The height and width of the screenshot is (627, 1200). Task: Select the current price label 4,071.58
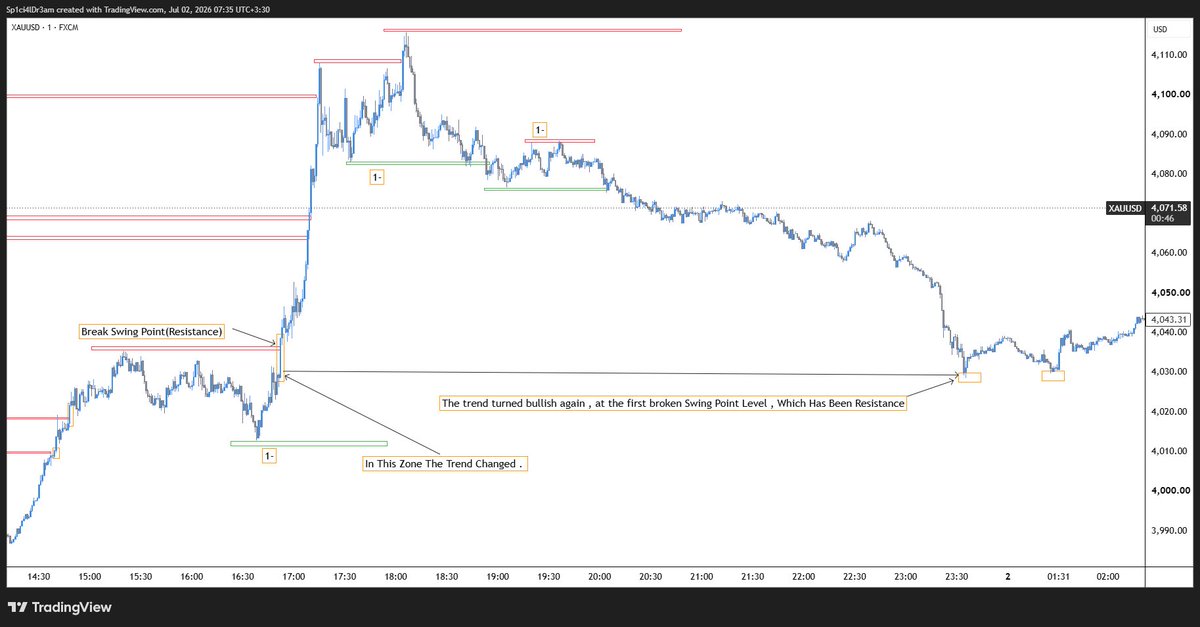click(1169, 208)
